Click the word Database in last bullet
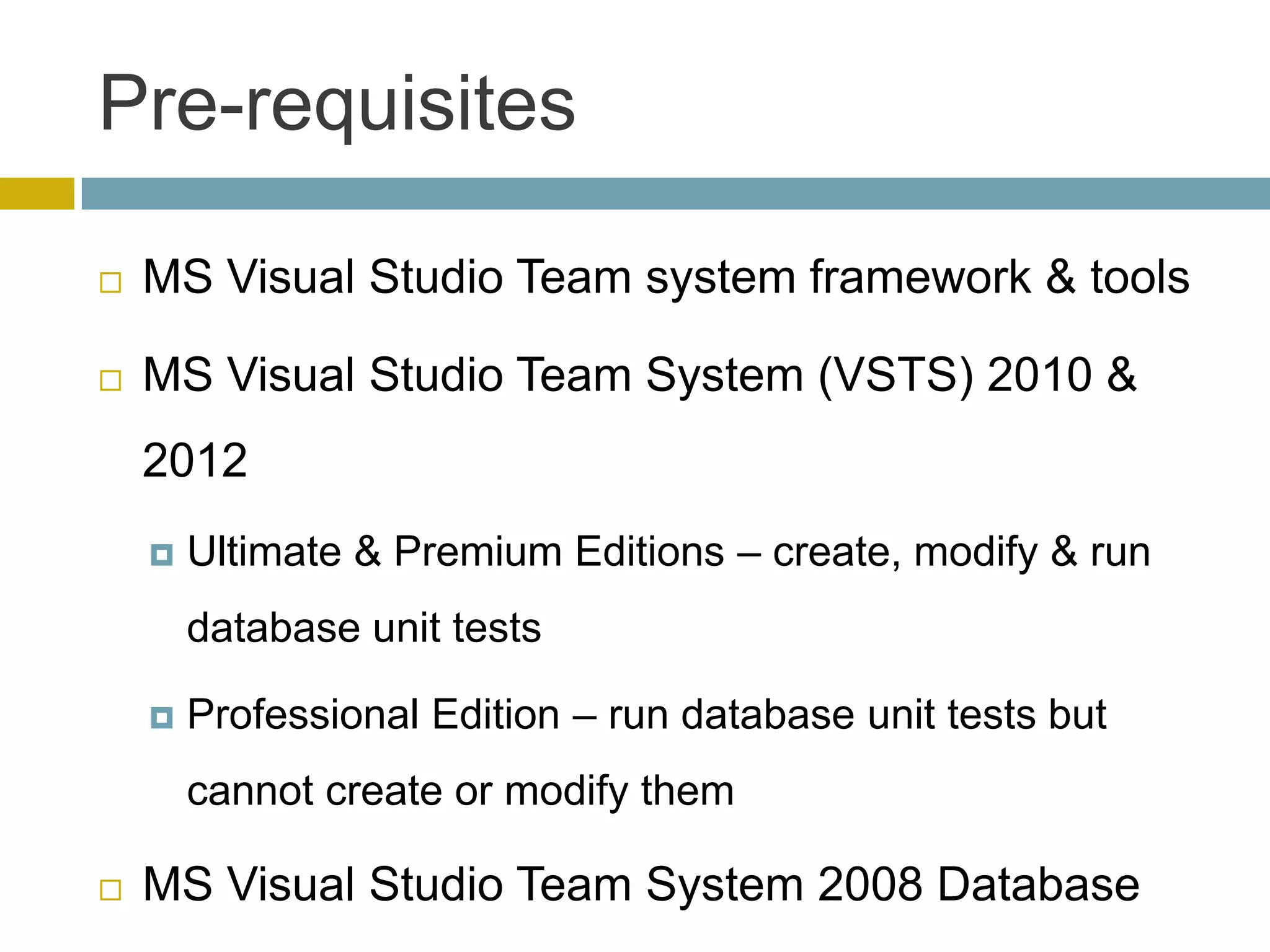 coord(1038,884)
